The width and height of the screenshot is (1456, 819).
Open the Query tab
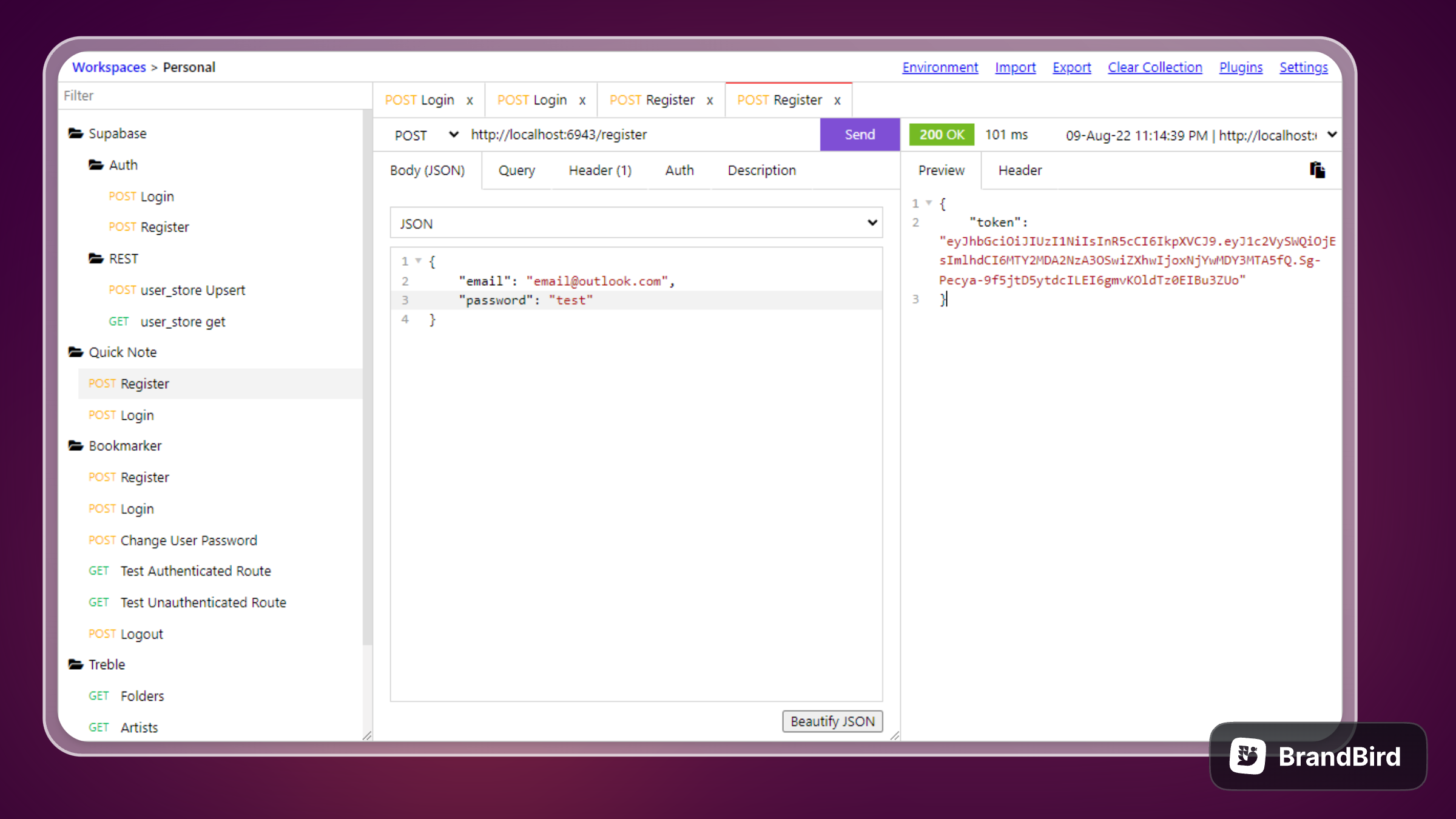[517, 170]
